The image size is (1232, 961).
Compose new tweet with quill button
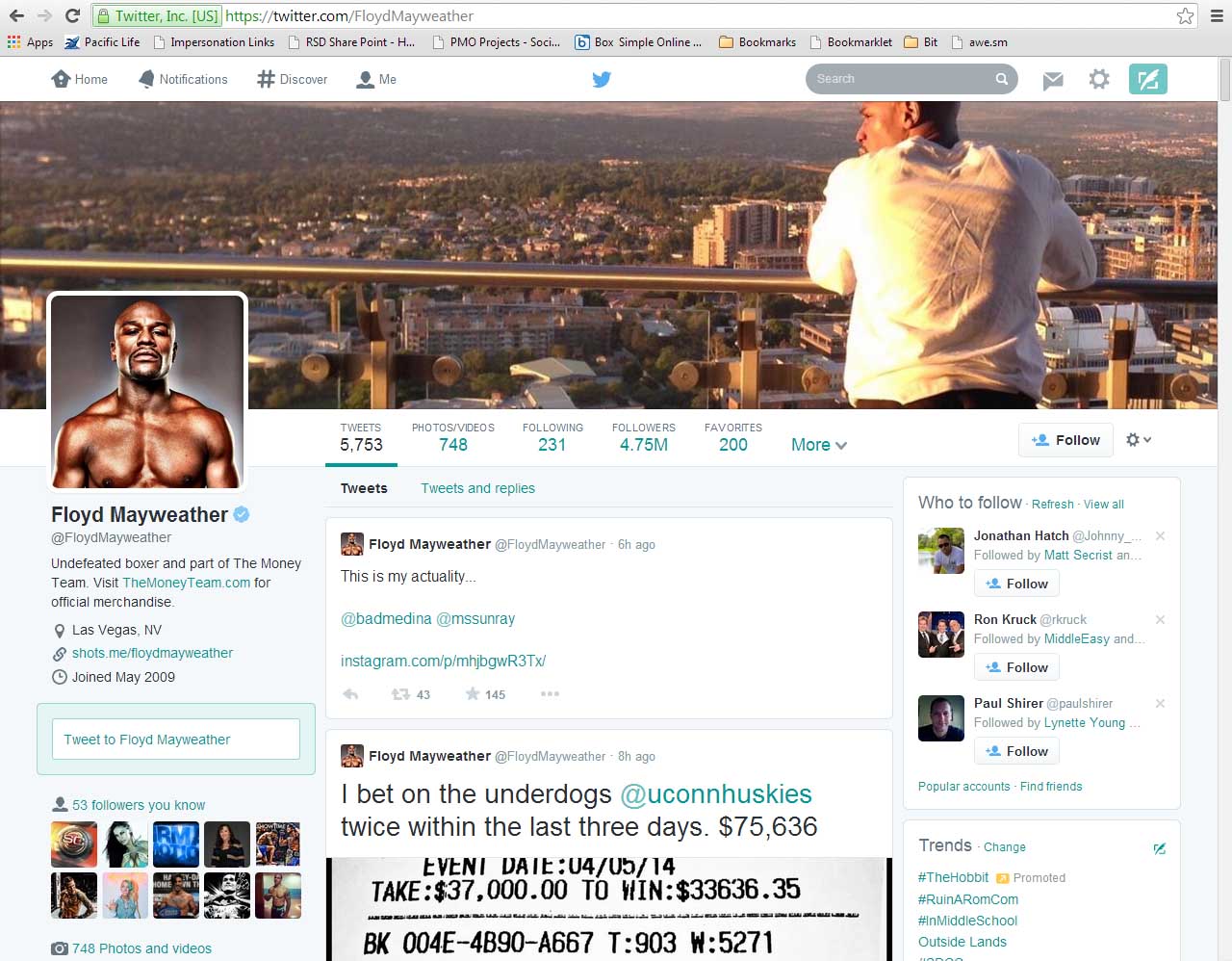click(x=1148, y=79)
